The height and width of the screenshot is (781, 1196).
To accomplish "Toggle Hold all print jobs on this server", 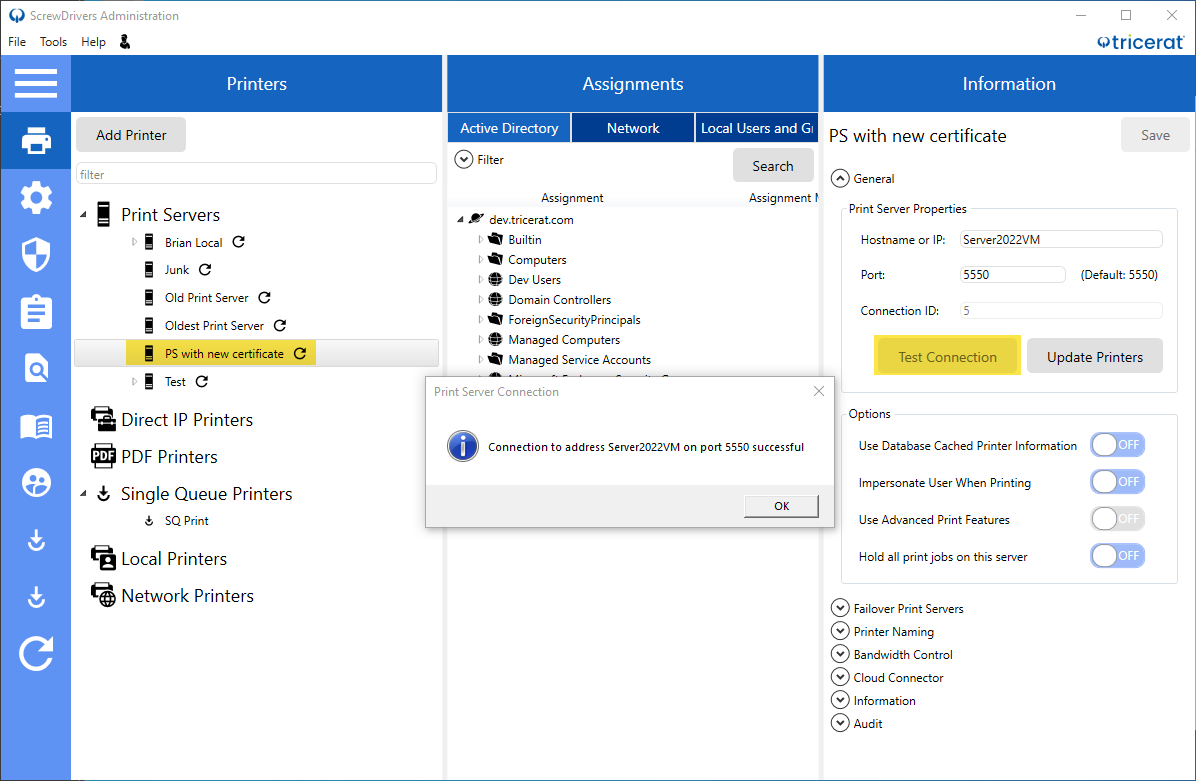I will click(x=1117, y=556).
